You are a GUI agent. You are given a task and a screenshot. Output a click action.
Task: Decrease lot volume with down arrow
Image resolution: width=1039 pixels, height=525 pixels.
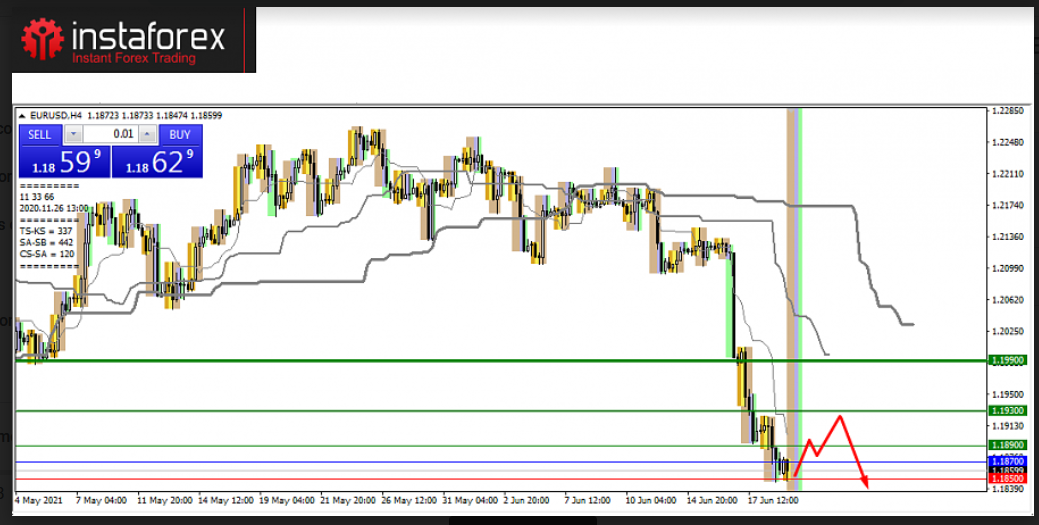click(75, 134)
